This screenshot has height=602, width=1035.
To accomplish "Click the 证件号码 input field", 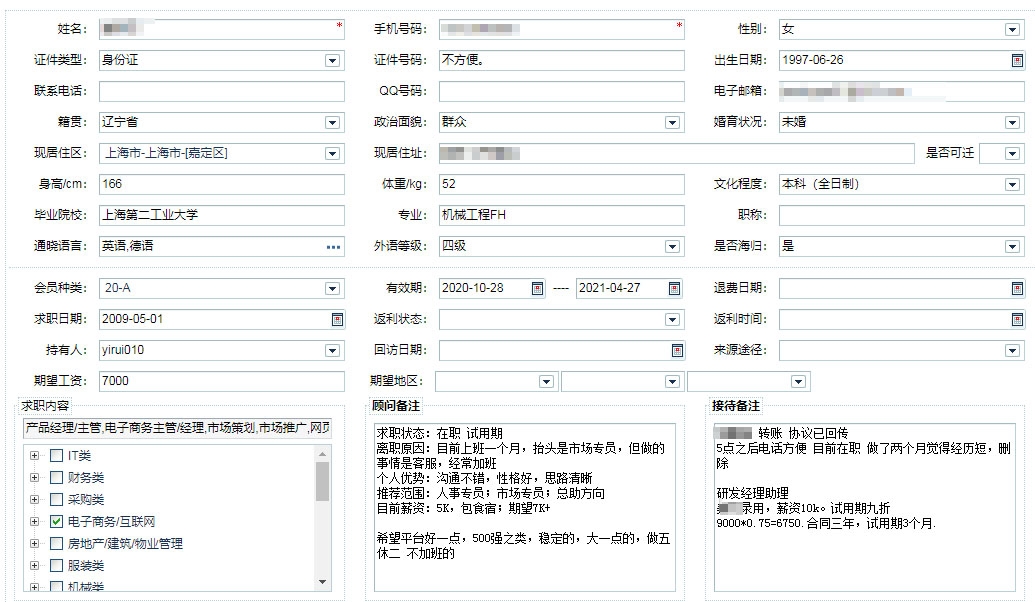I will 562,60.
